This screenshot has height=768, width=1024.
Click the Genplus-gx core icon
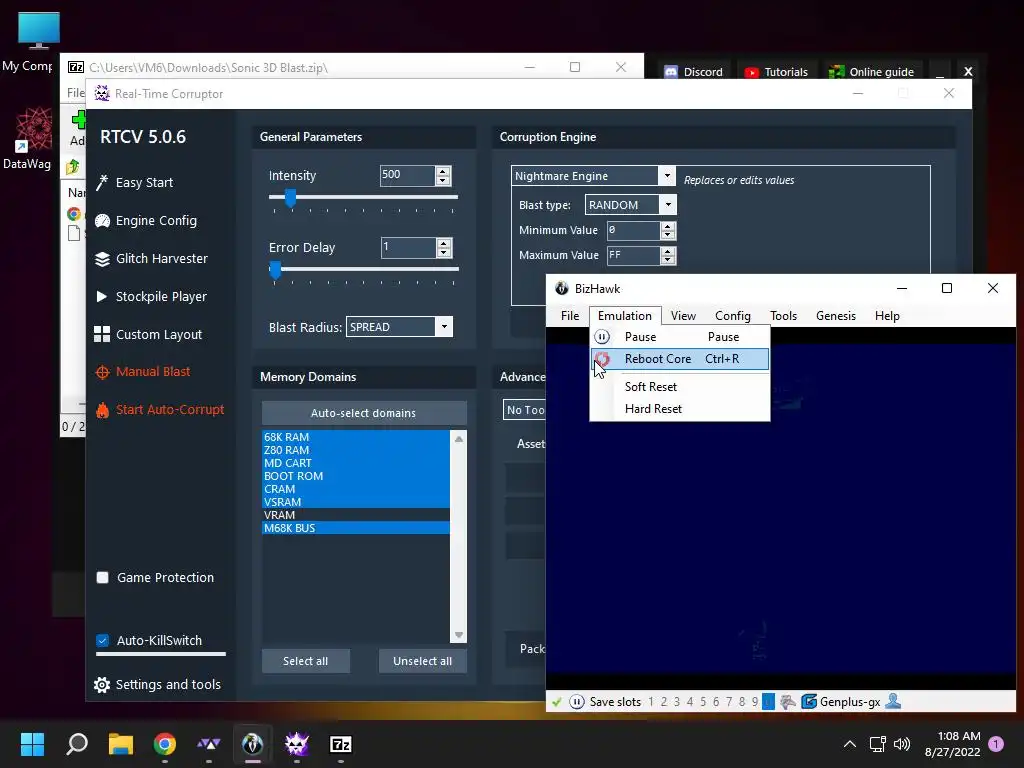click(808, 702)
